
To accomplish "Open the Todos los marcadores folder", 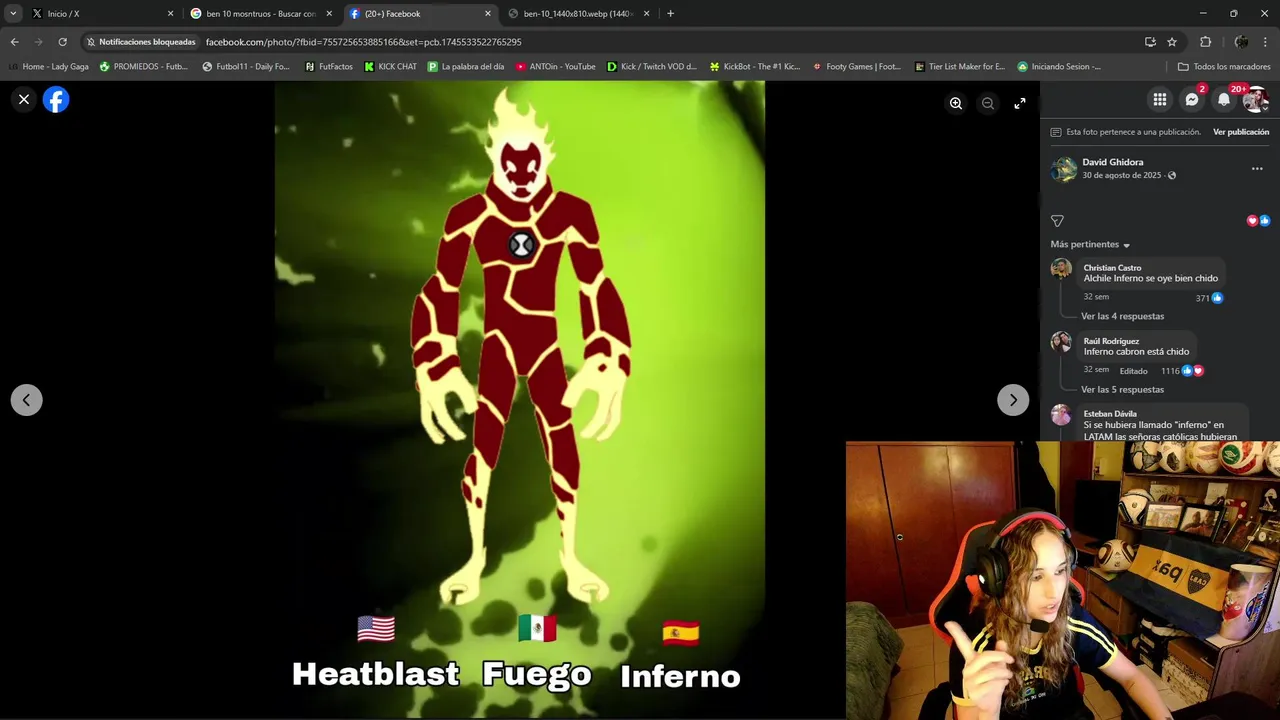I will 1224,67.
